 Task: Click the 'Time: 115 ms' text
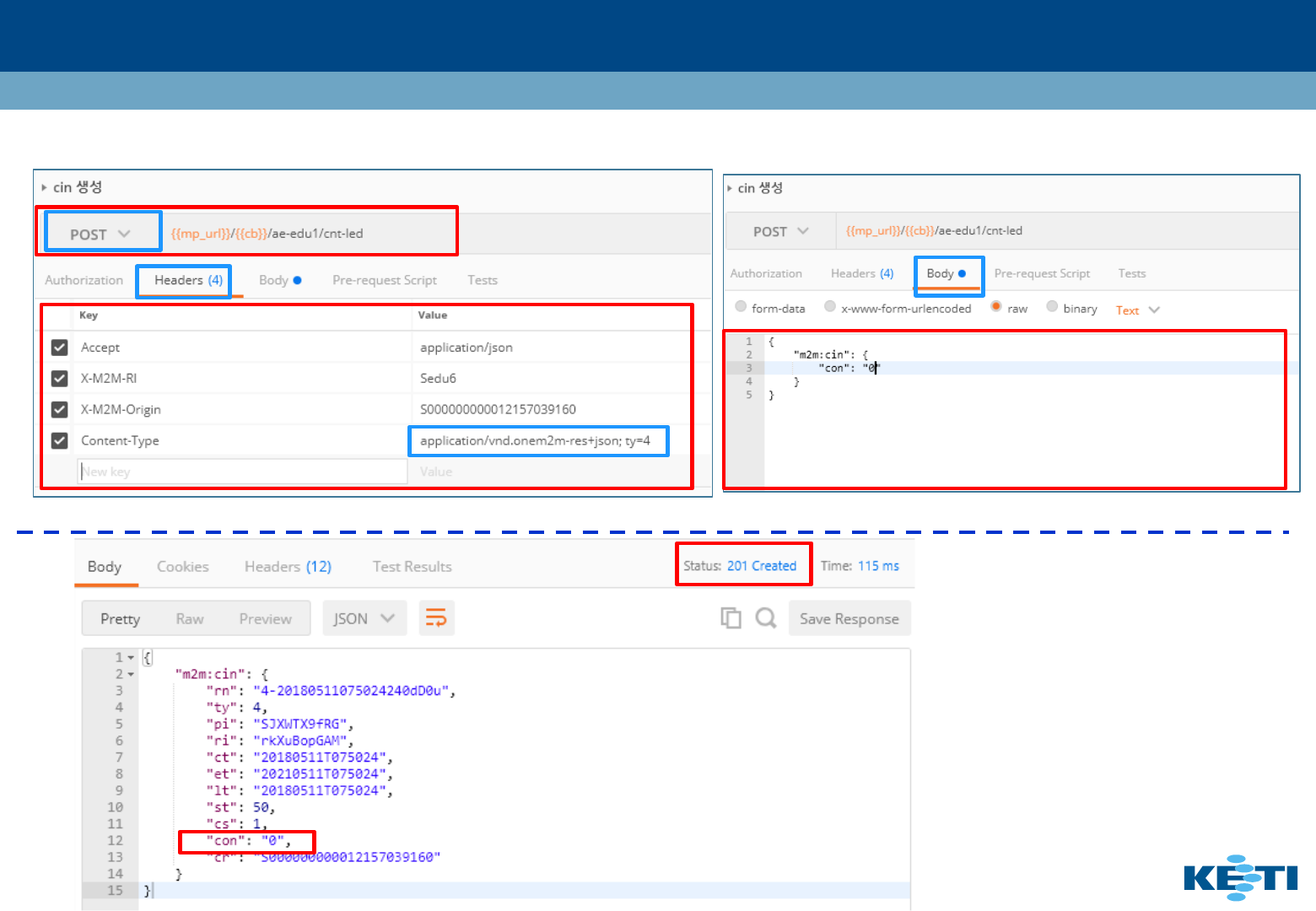click(x=860, y=566)
